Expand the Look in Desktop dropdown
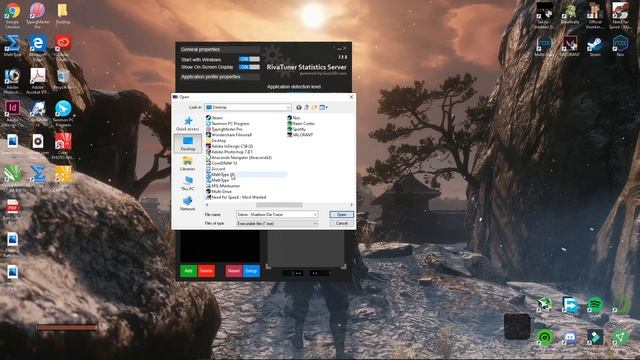640x360 pixels. tap(288, 107)
